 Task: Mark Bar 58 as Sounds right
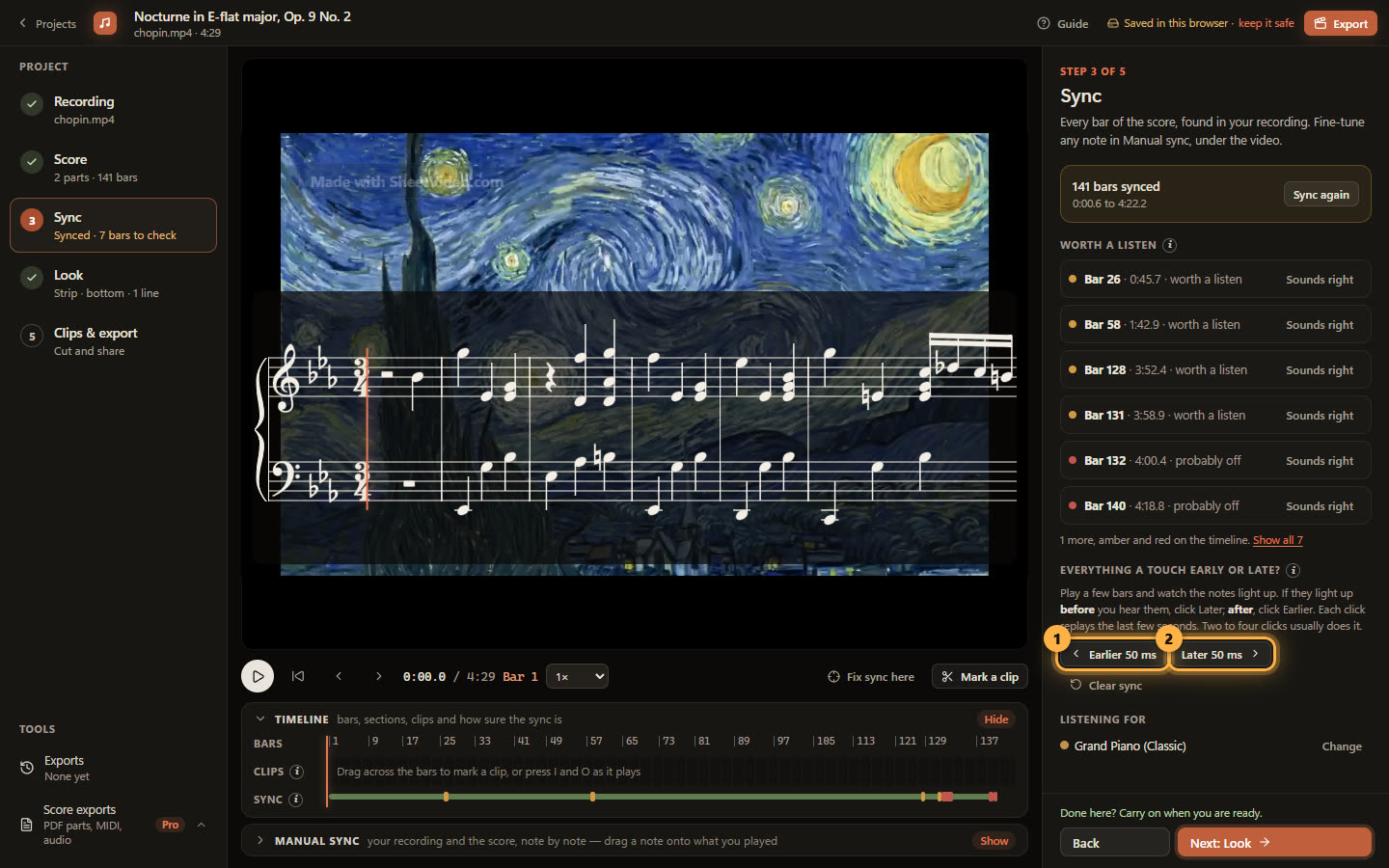(1319, 325)
